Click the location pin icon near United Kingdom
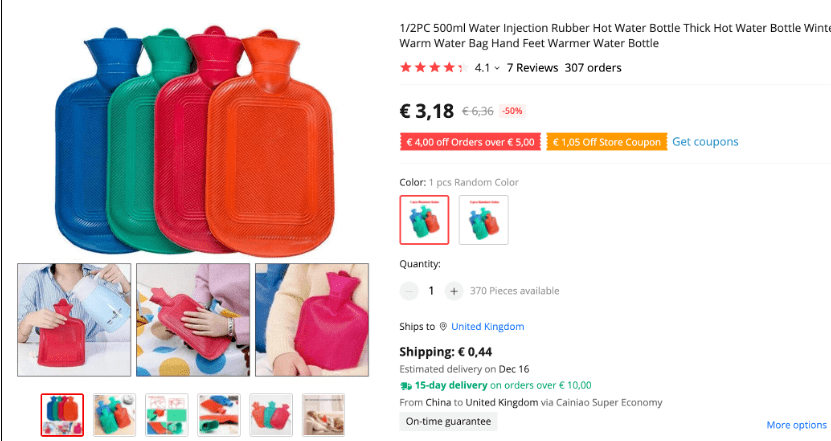Image resolution: width=831 pixels, height=441 pixels. [443, 327]
